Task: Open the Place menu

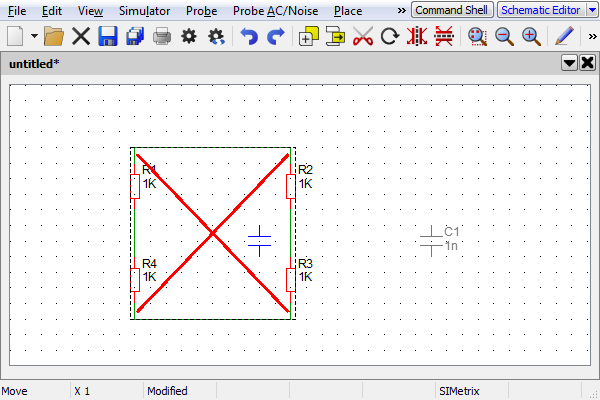Action: (348, 10)
